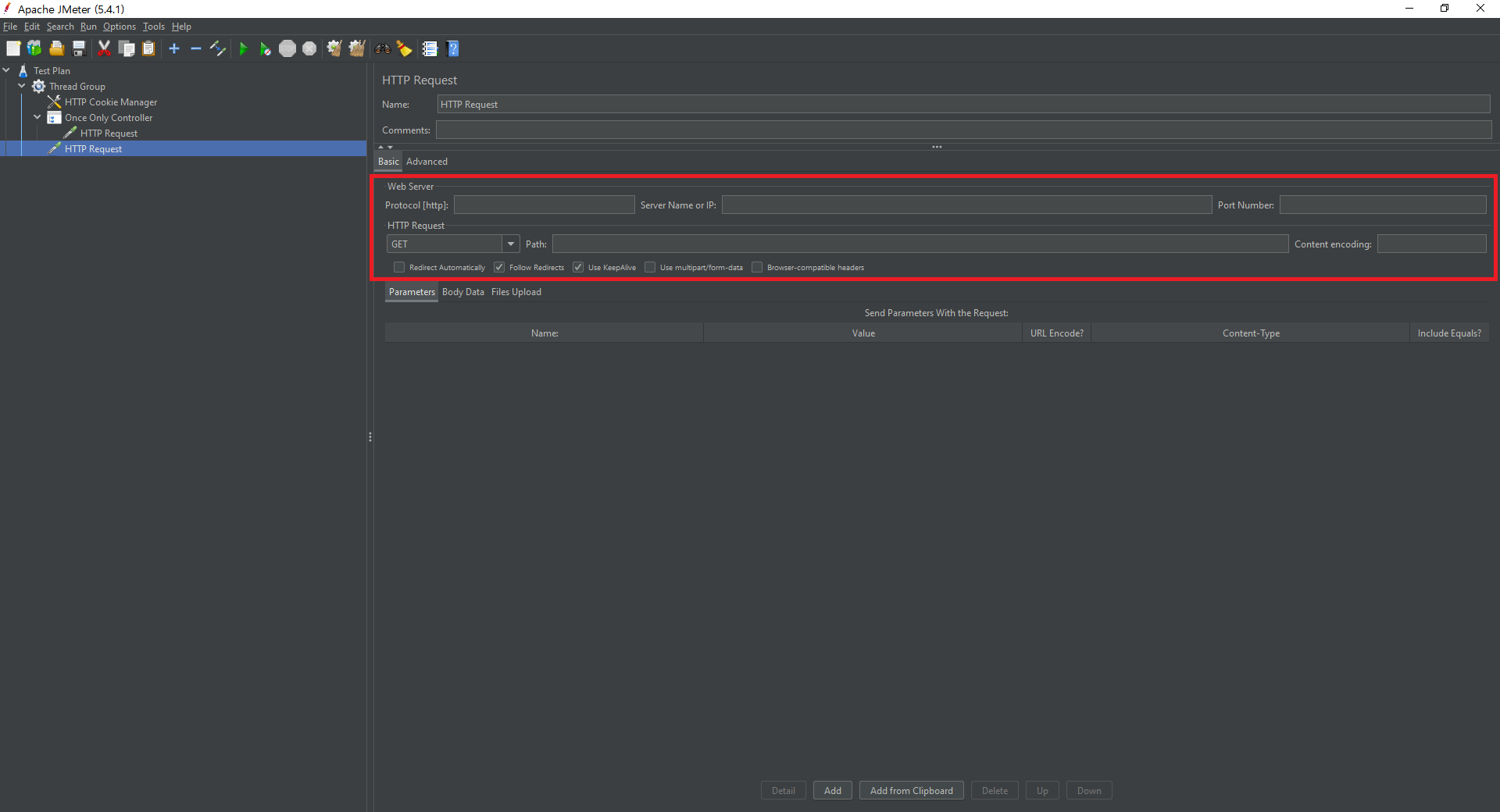This screenshot has width=1500, height=812.
Task: Open the Edit menu
Action: pos(31,27)
